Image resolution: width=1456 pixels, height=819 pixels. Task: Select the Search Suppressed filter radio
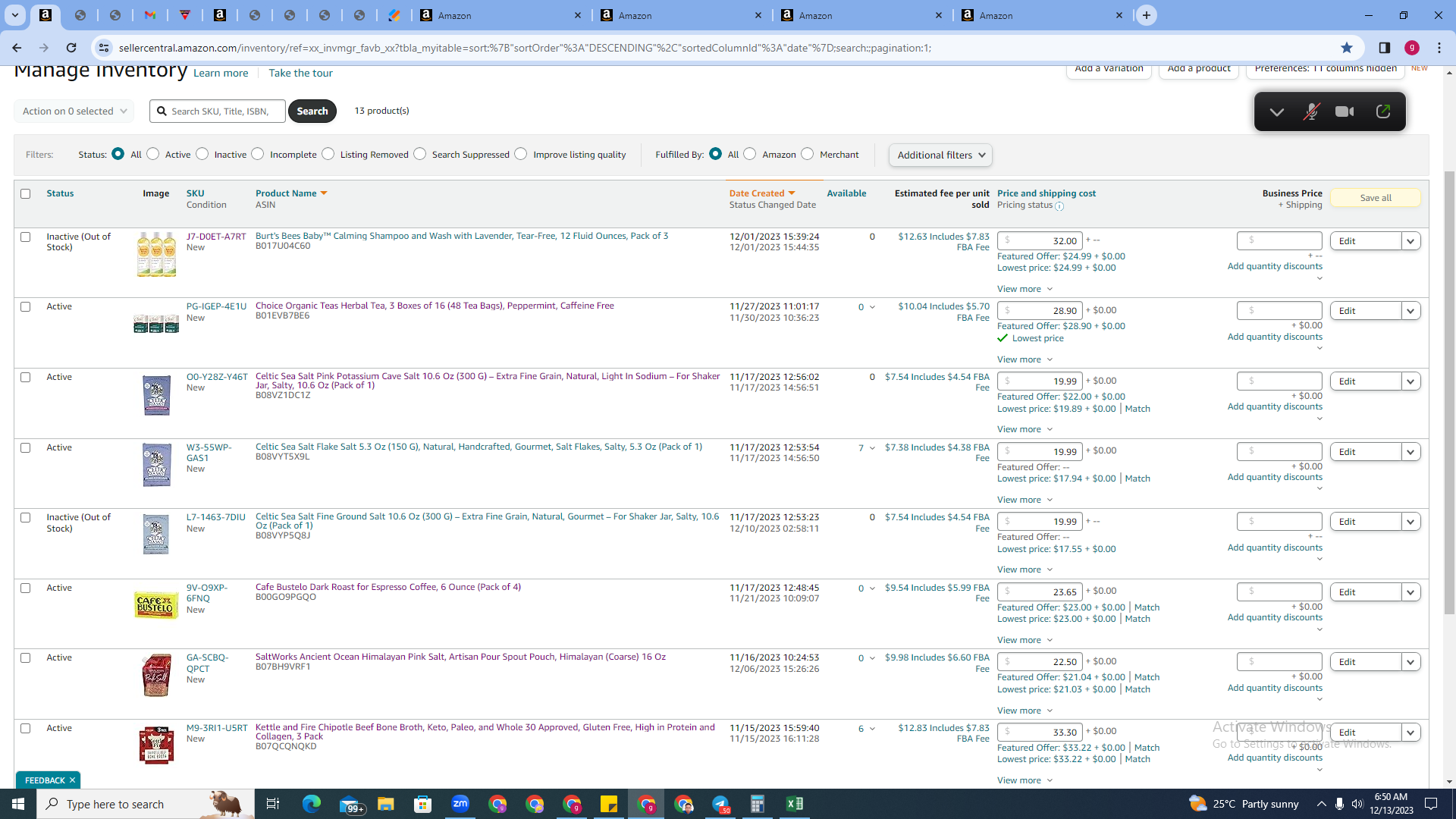pos(420,154)
